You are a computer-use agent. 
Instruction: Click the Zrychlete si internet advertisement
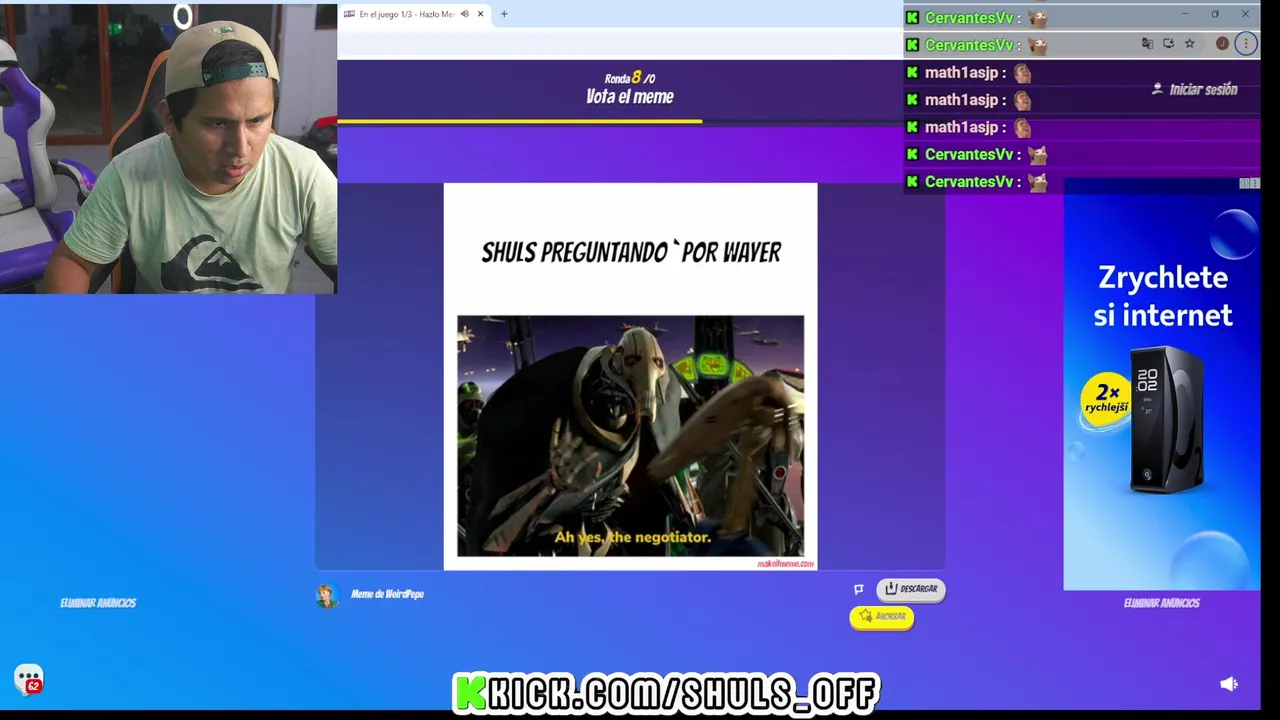pos(1161,385)
